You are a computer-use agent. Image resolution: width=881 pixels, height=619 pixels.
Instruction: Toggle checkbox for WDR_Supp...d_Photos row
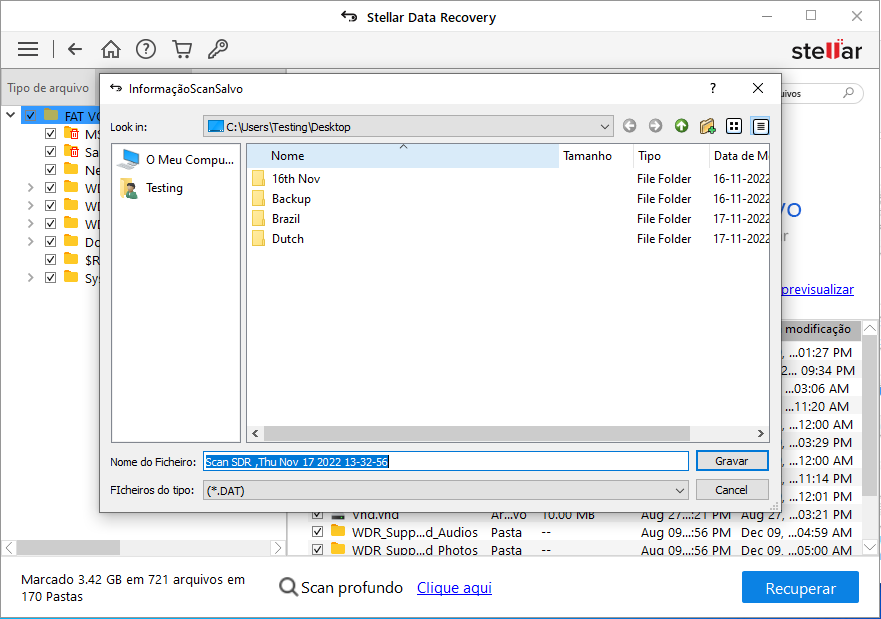[x=317, y=549]
